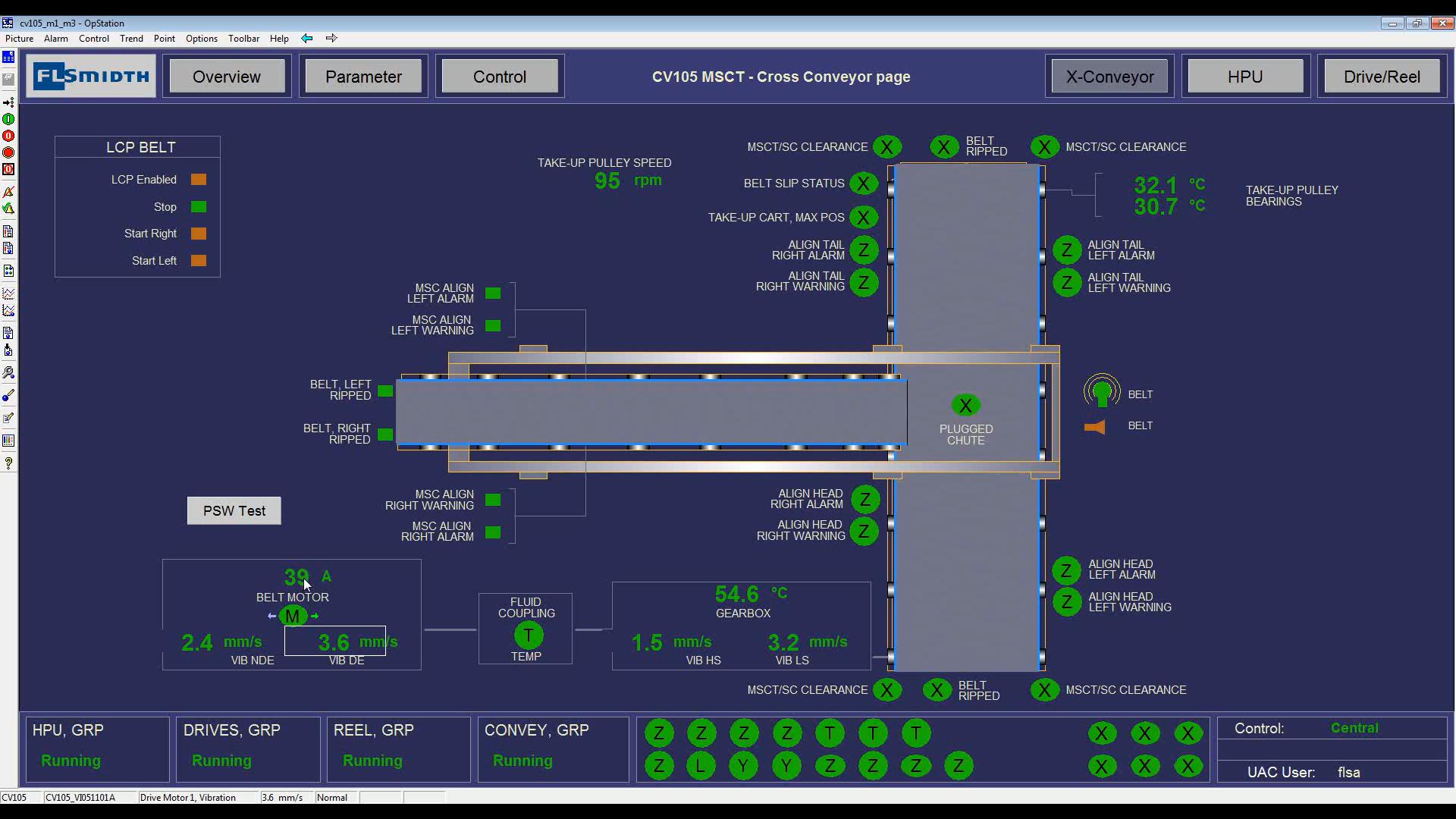
Task: Navigate back with the blue left arrow
Action: pyautogui.click(x=307, y=38)
